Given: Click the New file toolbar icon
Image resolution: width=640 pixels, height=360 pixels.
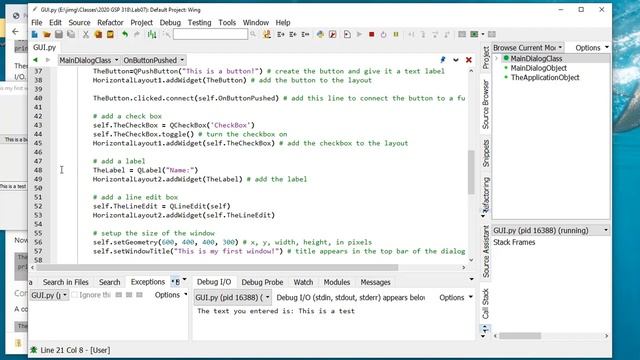Looking at the screenshot, I should click(35, 35).
